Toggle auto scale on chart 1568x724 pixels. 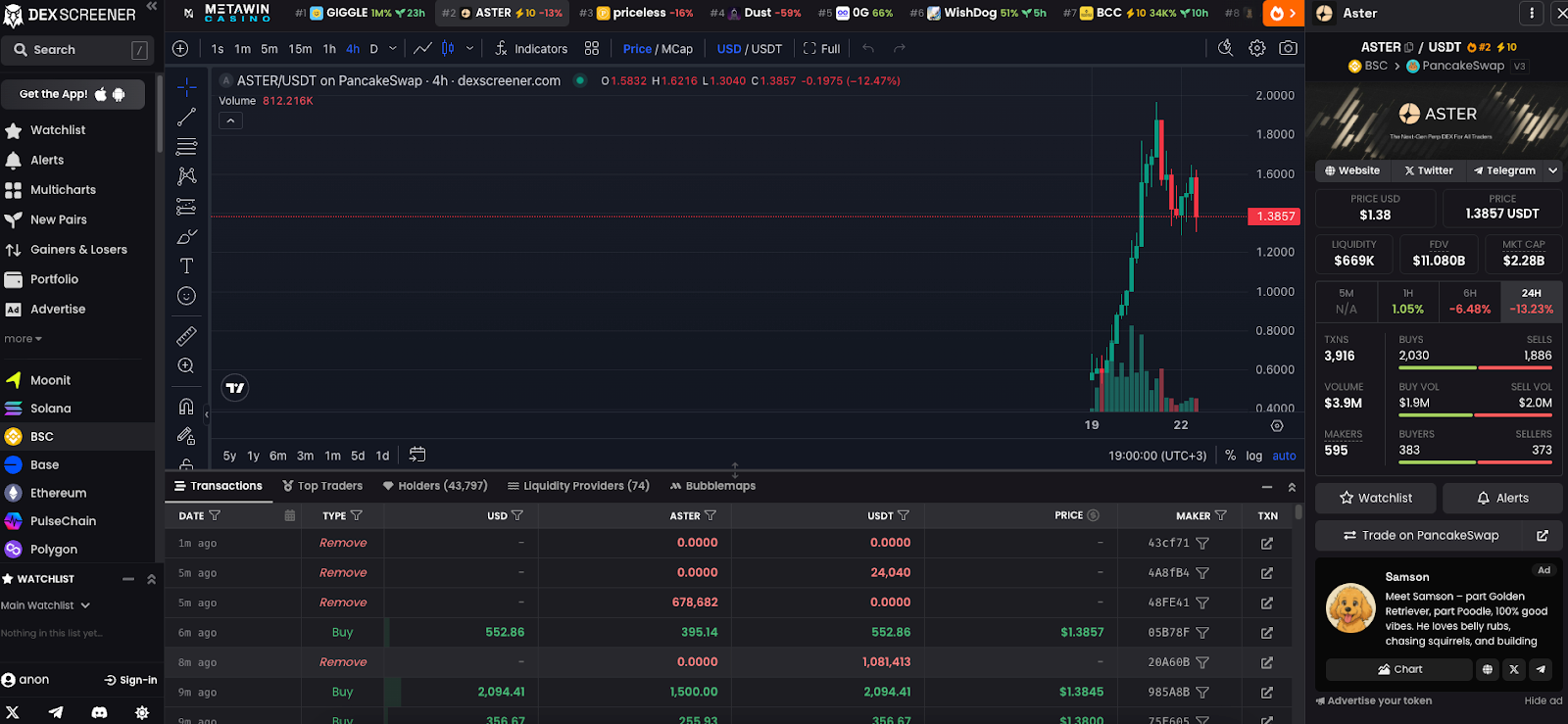coord(1284,456)
